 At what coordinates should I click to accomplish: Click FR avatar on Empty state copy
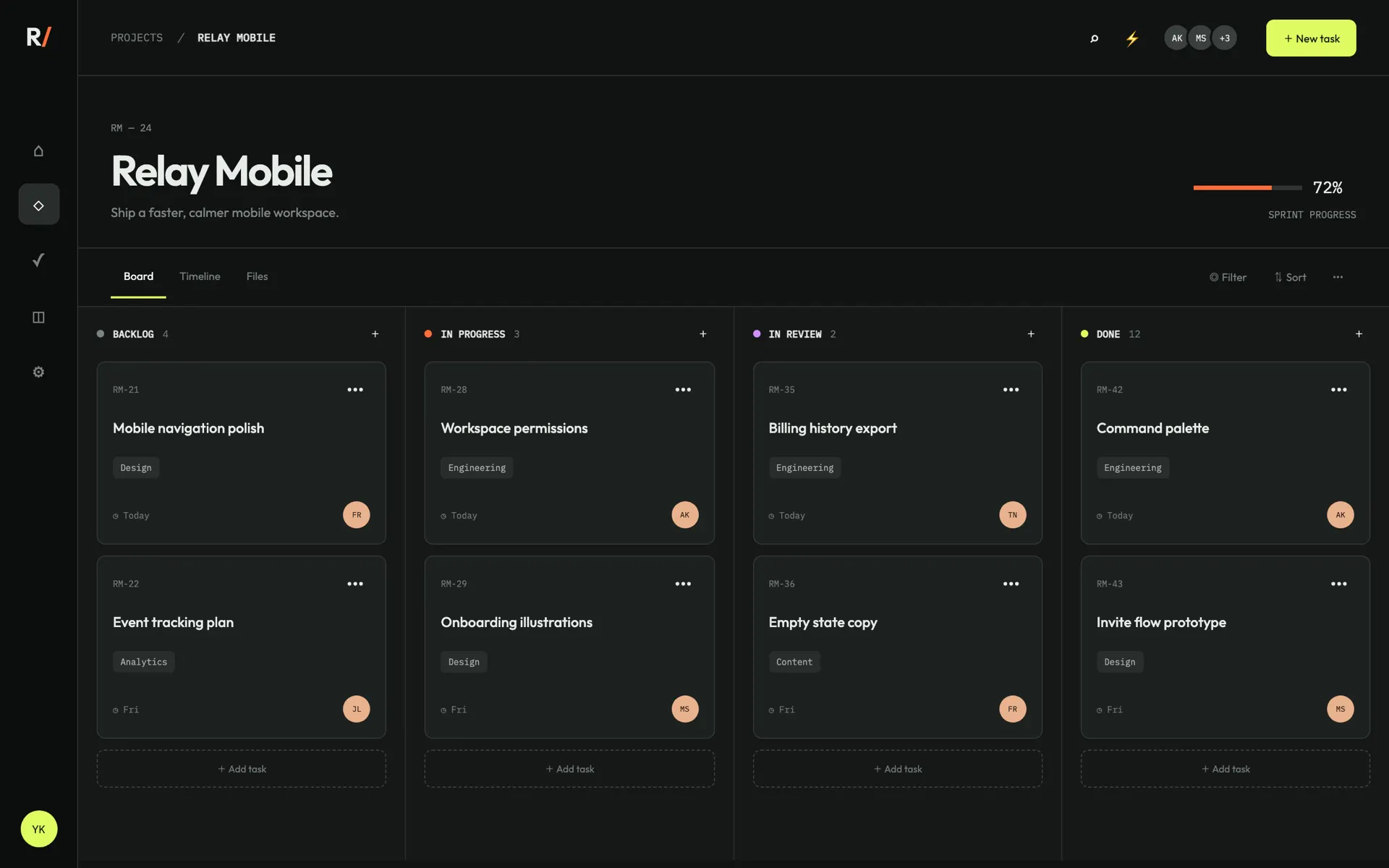[x=1013, y=709]
